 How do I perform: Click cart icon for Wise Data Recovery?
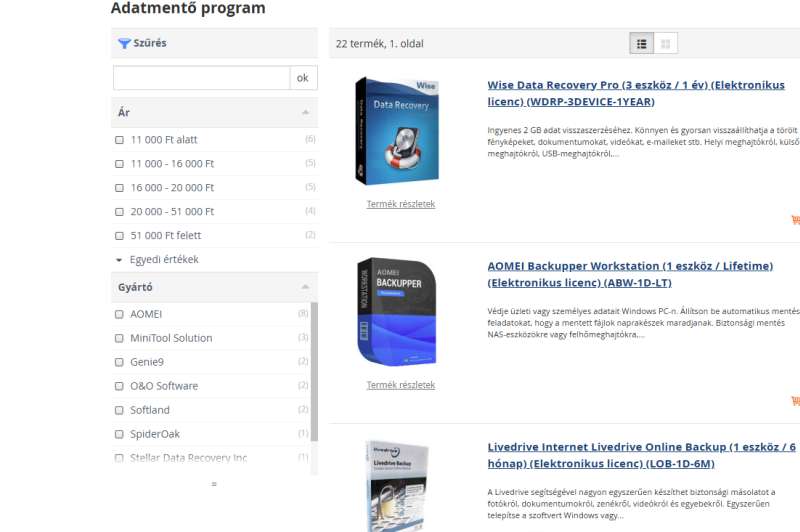[795, 220]
